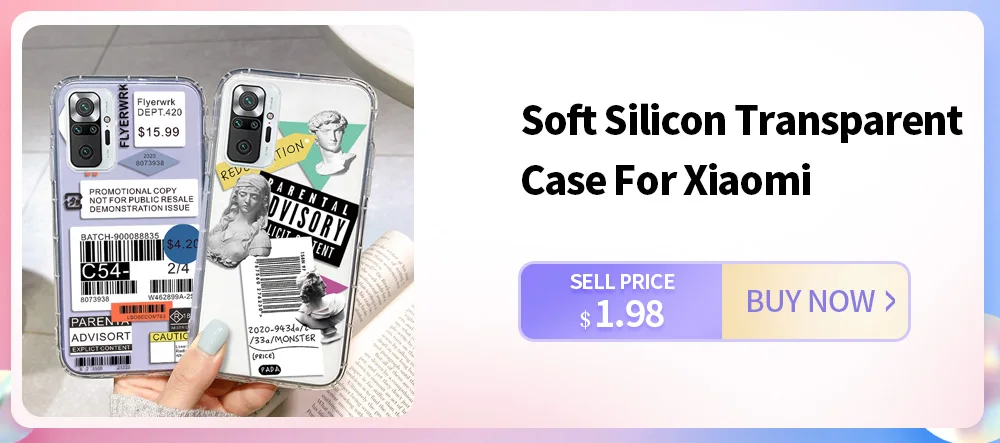The image size is (1000, 443).
Task: Click the Promotional Copy label sticker
Action: [139, 199]
